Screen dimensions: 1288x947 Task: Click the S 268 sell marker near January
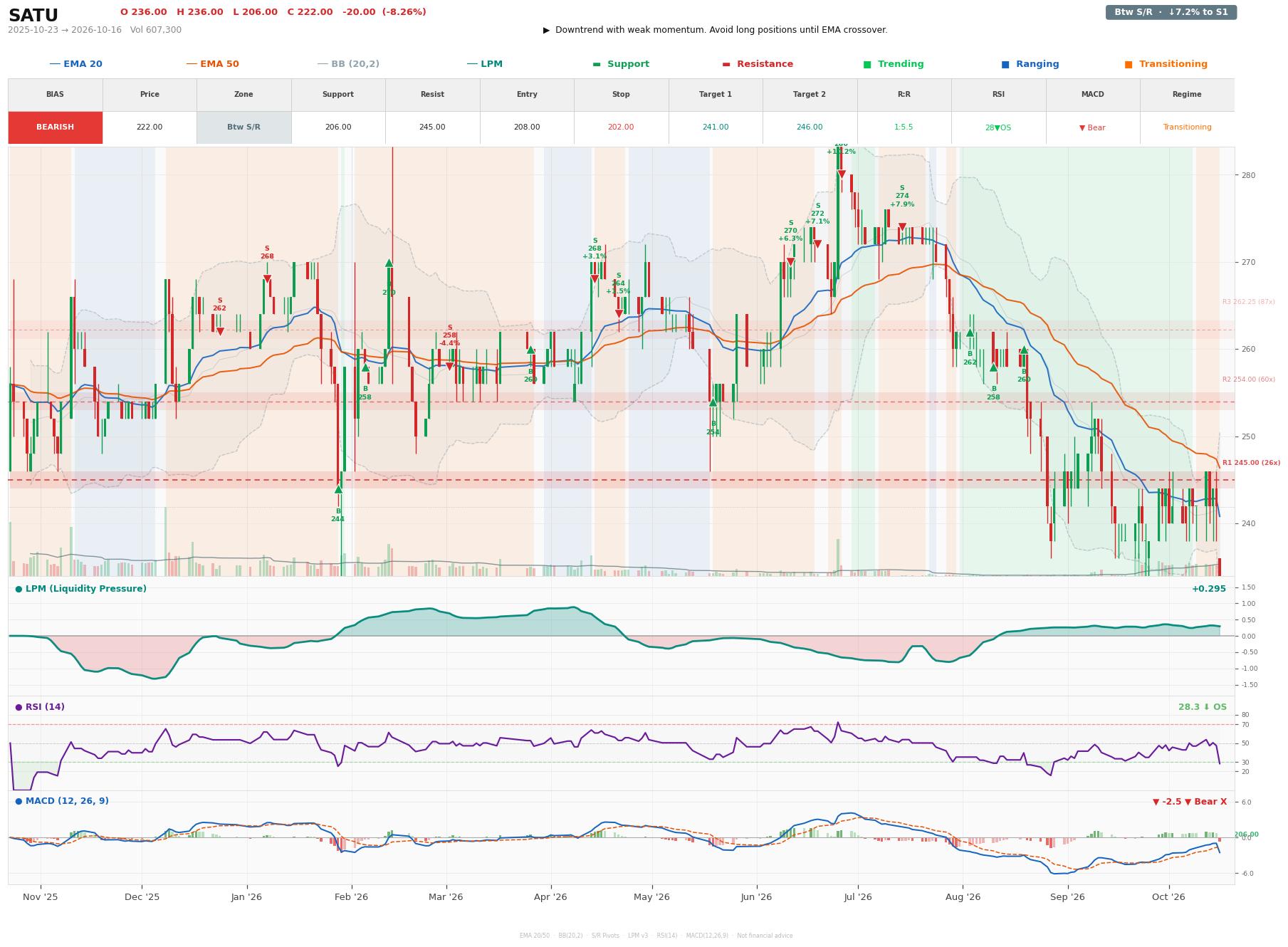(267, 279)
